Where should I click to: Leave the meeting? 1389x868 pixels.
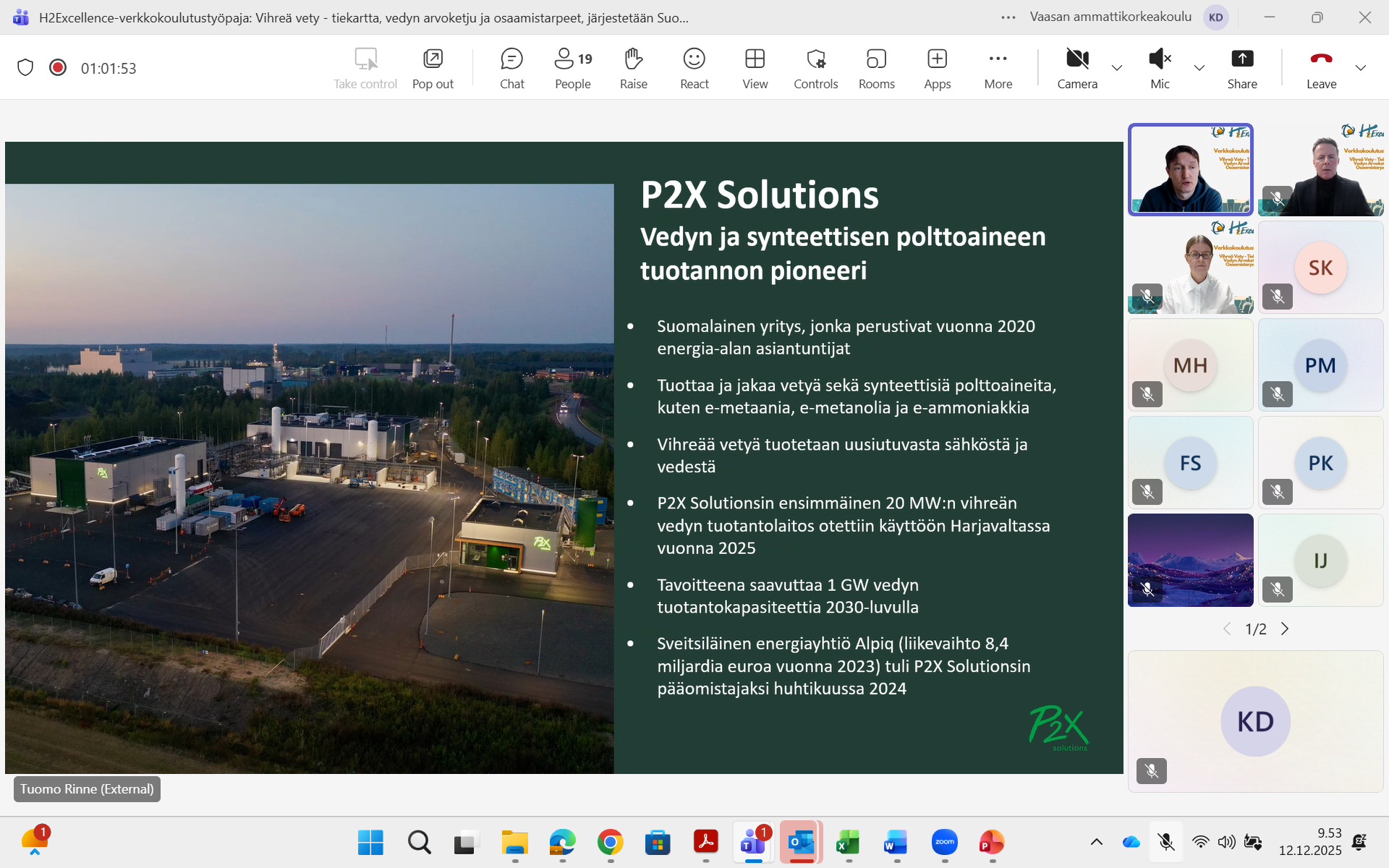pos(1321,68)
